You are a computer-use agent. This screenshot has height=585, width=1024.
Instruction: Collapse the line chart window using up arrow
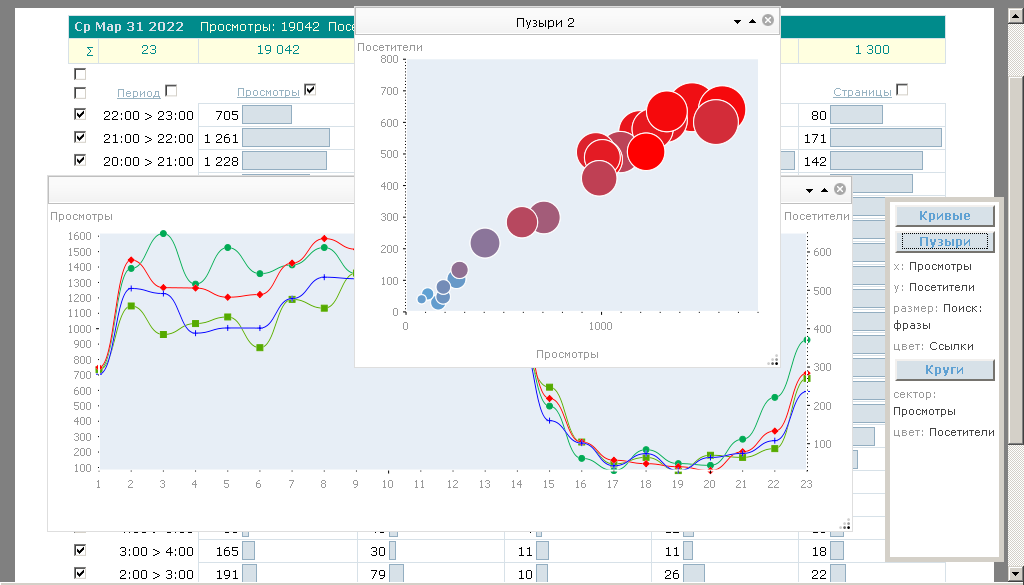(x=824, y=189)
